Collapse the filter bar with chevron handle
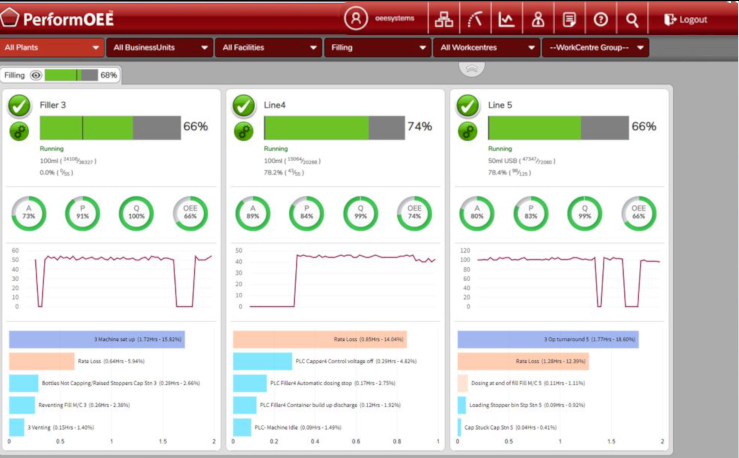Image resolution: width=739 pixels, height=458 pixels. click(x=471, y=67)
